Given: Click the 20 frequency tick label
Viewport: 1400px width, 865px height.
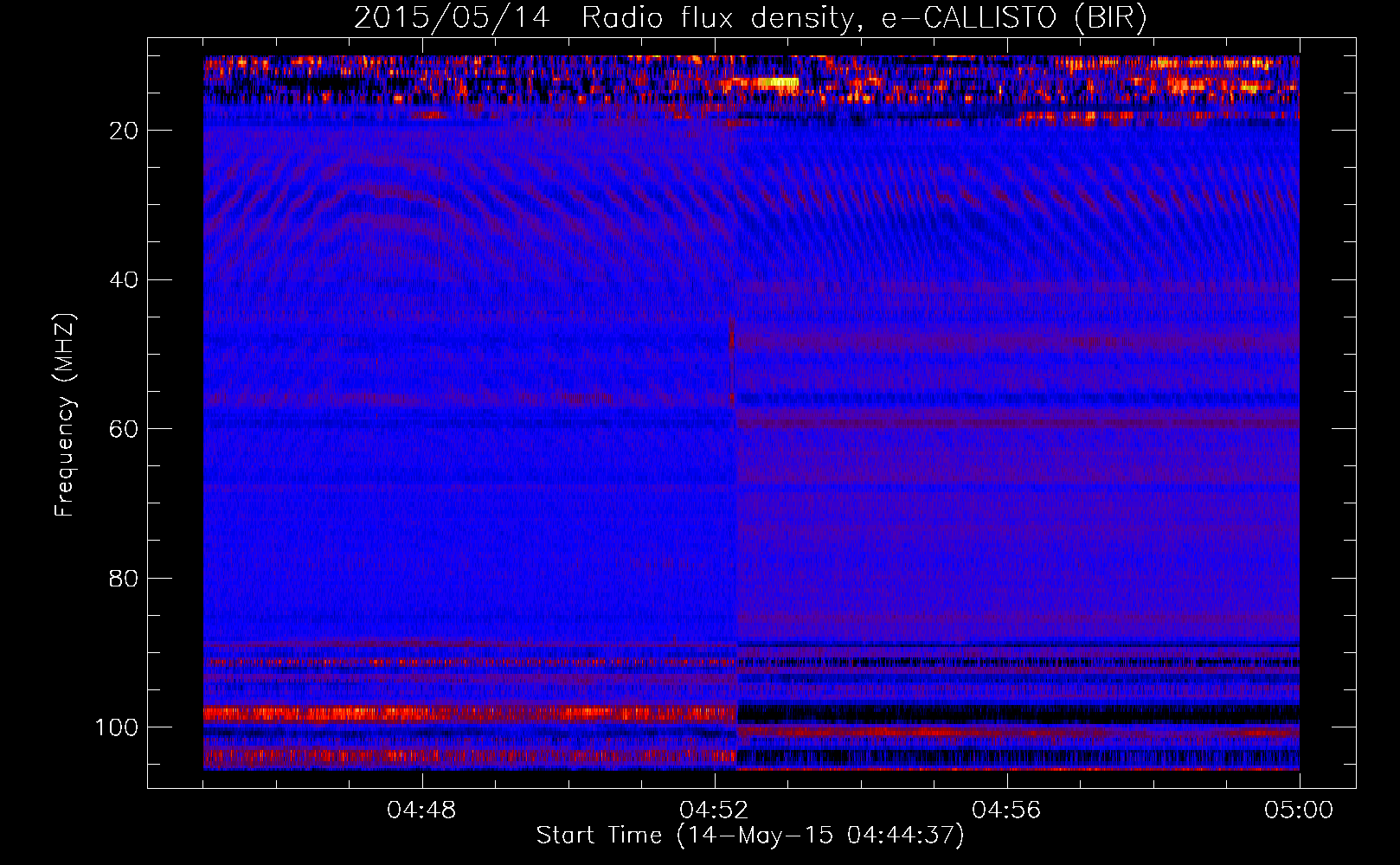Looking at the screenshot, I should tap(124, 131).
